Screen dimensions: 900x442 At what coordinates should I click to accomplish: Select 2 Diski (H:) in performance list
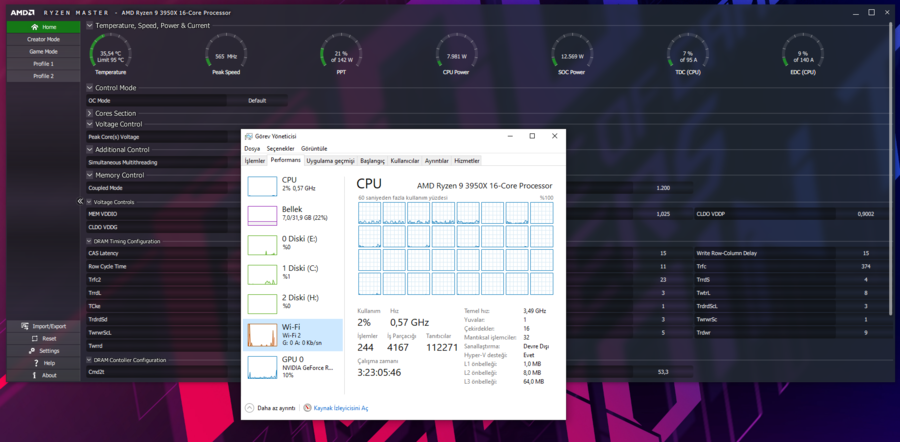(293, 304)
